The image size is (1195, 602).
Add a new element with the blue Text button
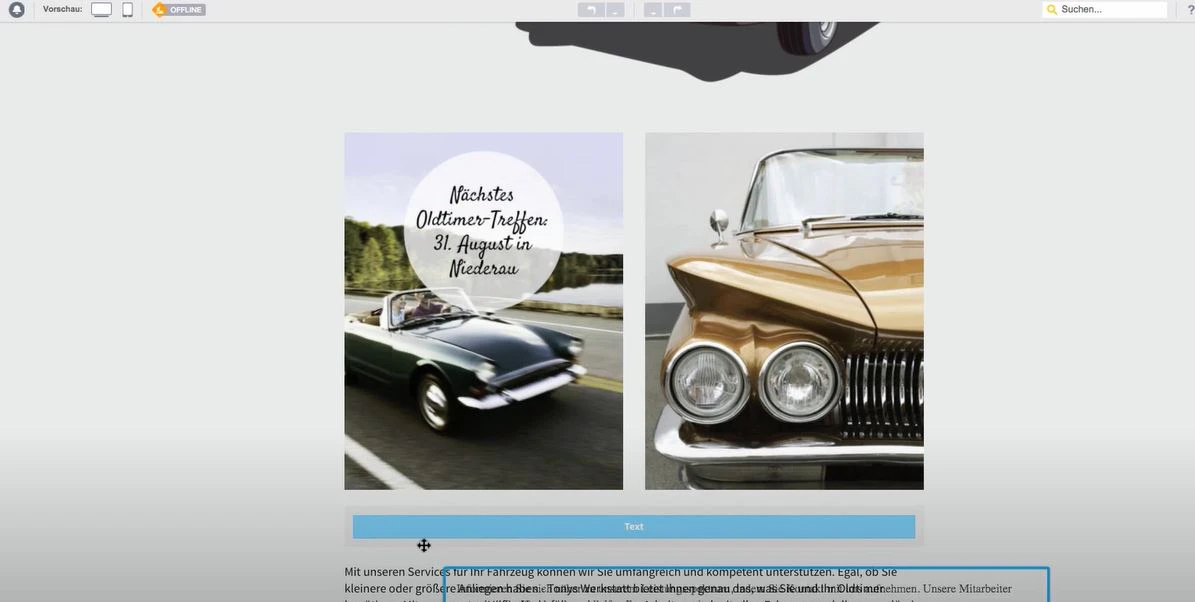(634, 526)
